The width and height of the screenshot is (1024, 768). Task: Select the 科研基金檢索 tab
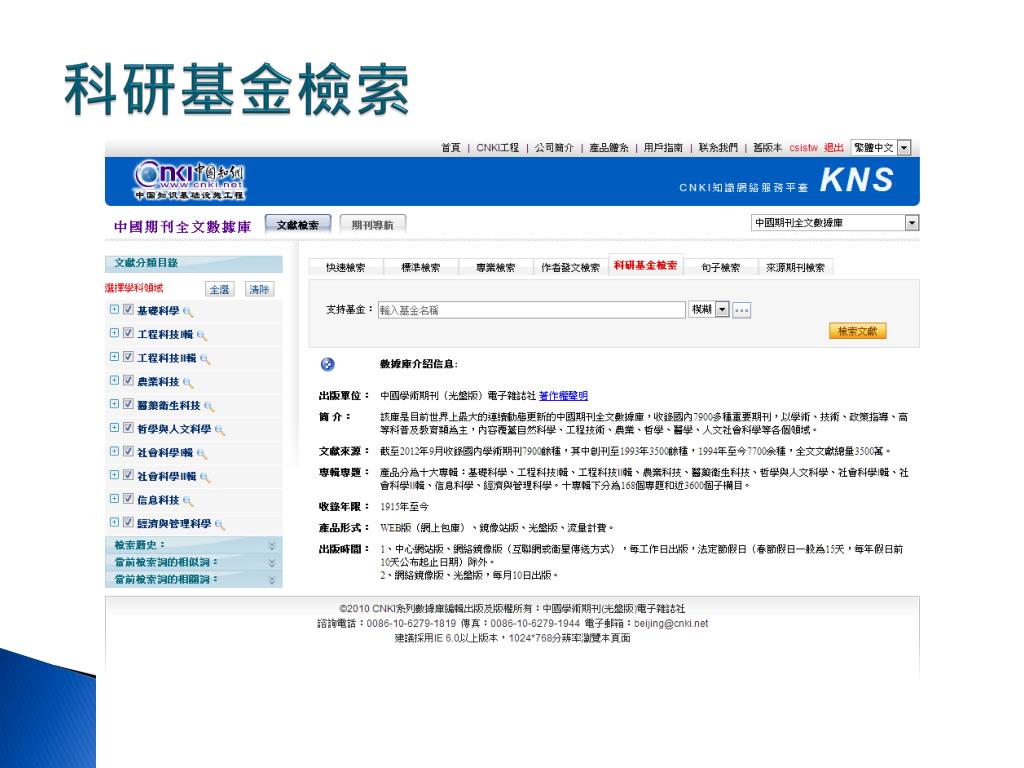tap(645, 265)
